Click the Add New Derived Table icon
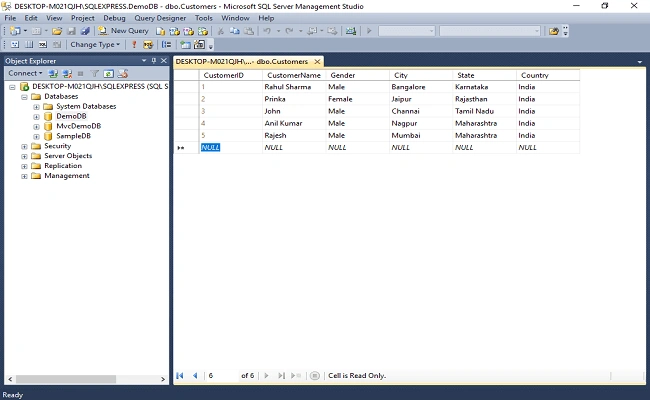 point(199,44)
